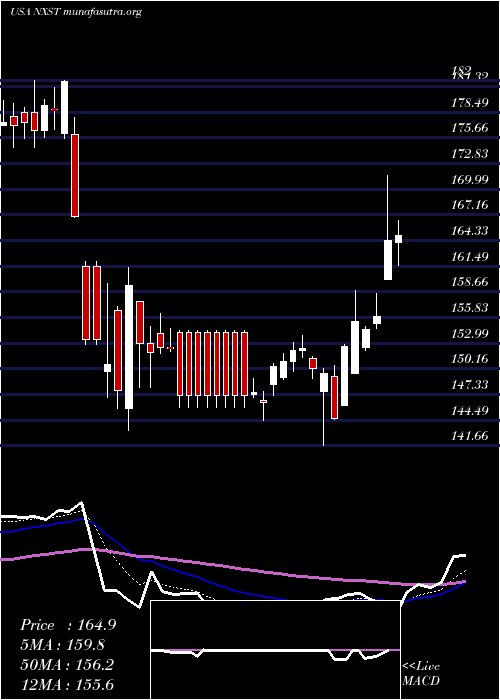The height and width of the screenshot is (700, 500).
Task: Click the '5MA : 159.8' readout
Action: click(64, 645)
